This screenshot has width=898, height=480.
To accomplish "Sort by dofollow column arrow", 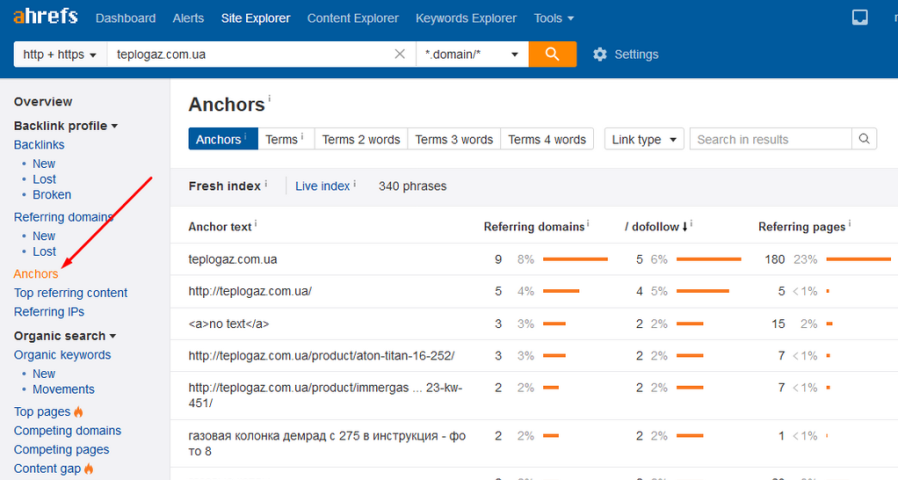I will (x=684, y=227).
